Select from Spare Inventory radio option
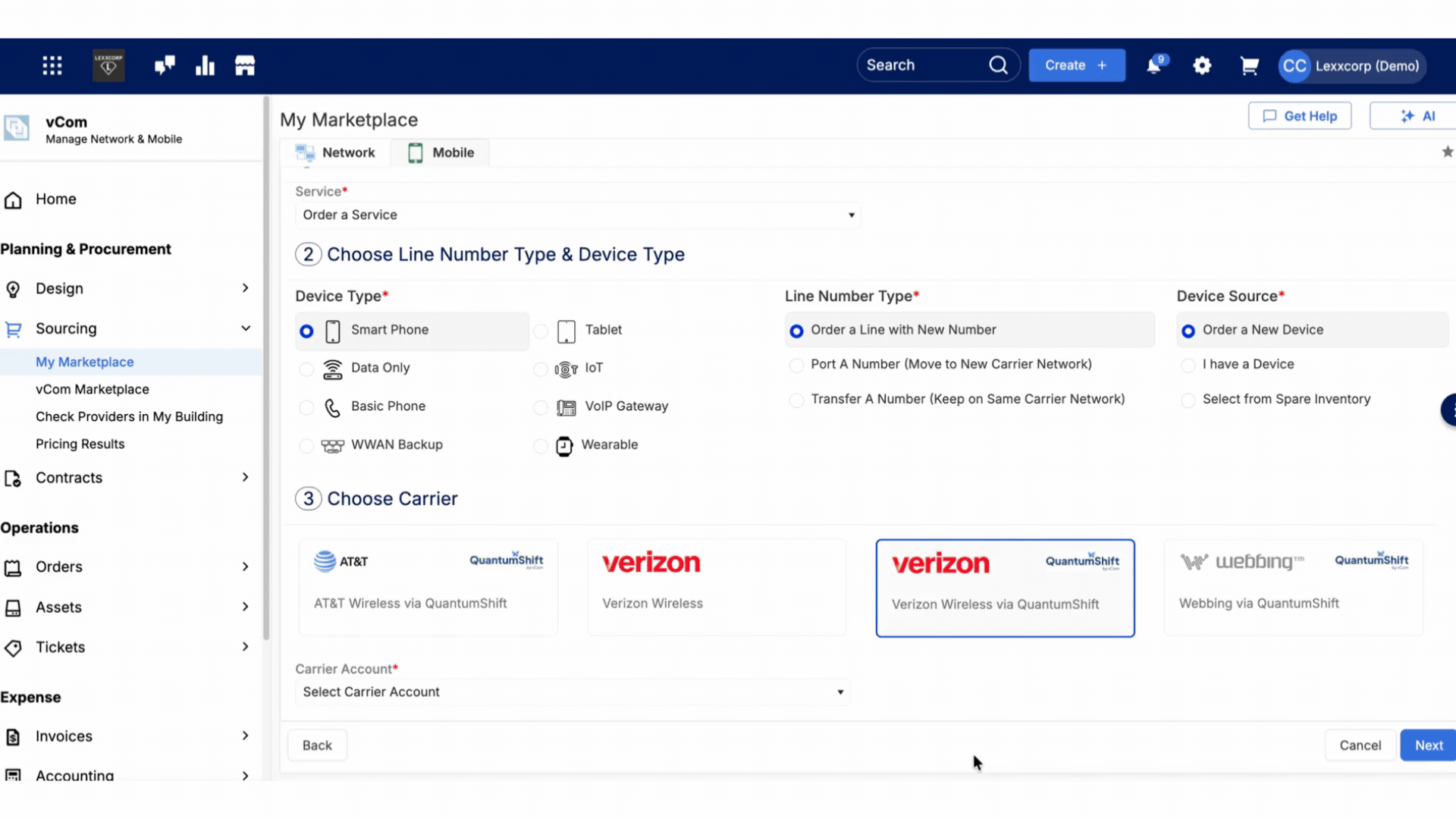Viewport: 1456px width, 819px height. tap(1188, 400)
